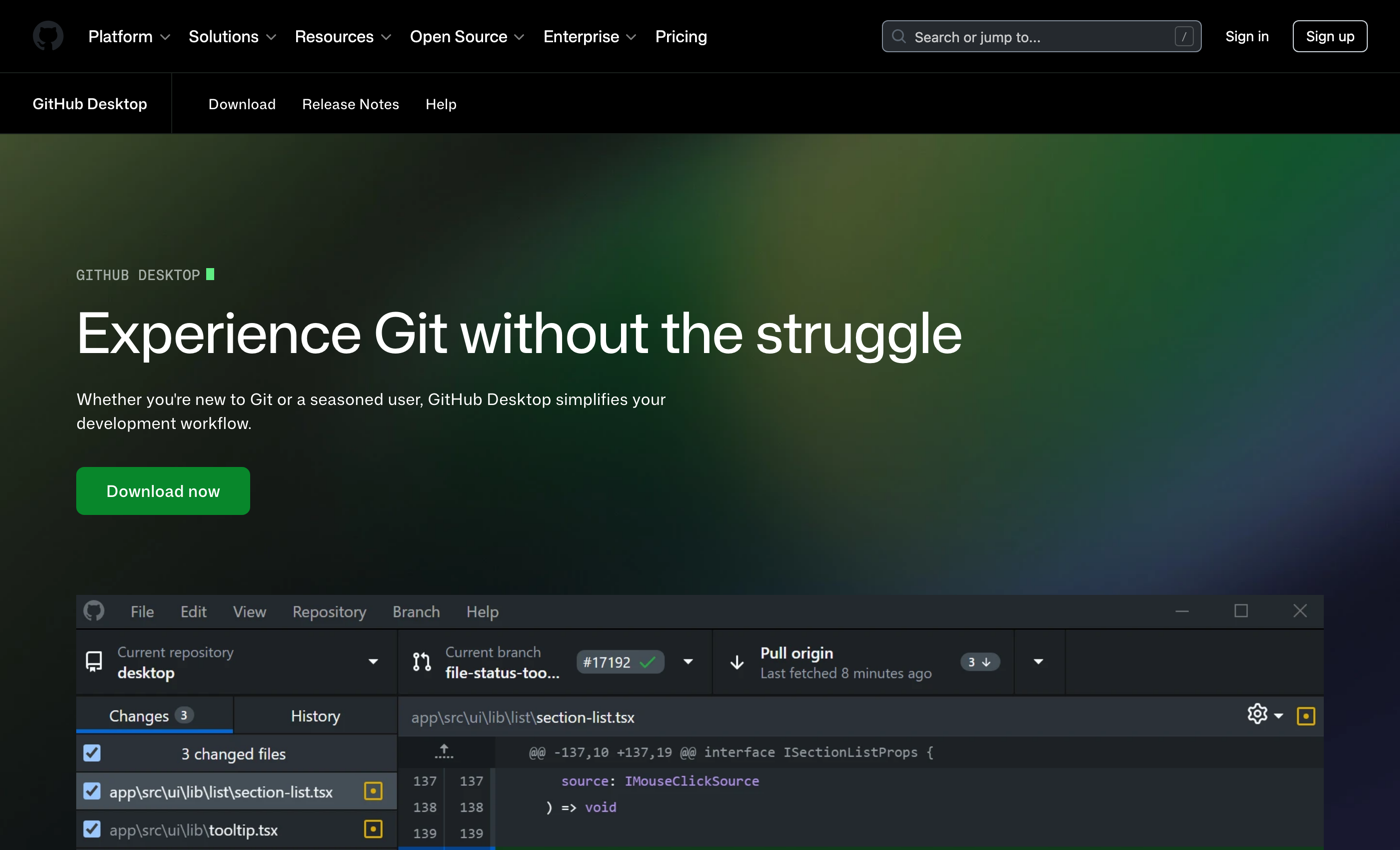Open the File menu in the Desktop app
Image resolution: width=1400 pixels, height=850 pixels.
[142, 611]
